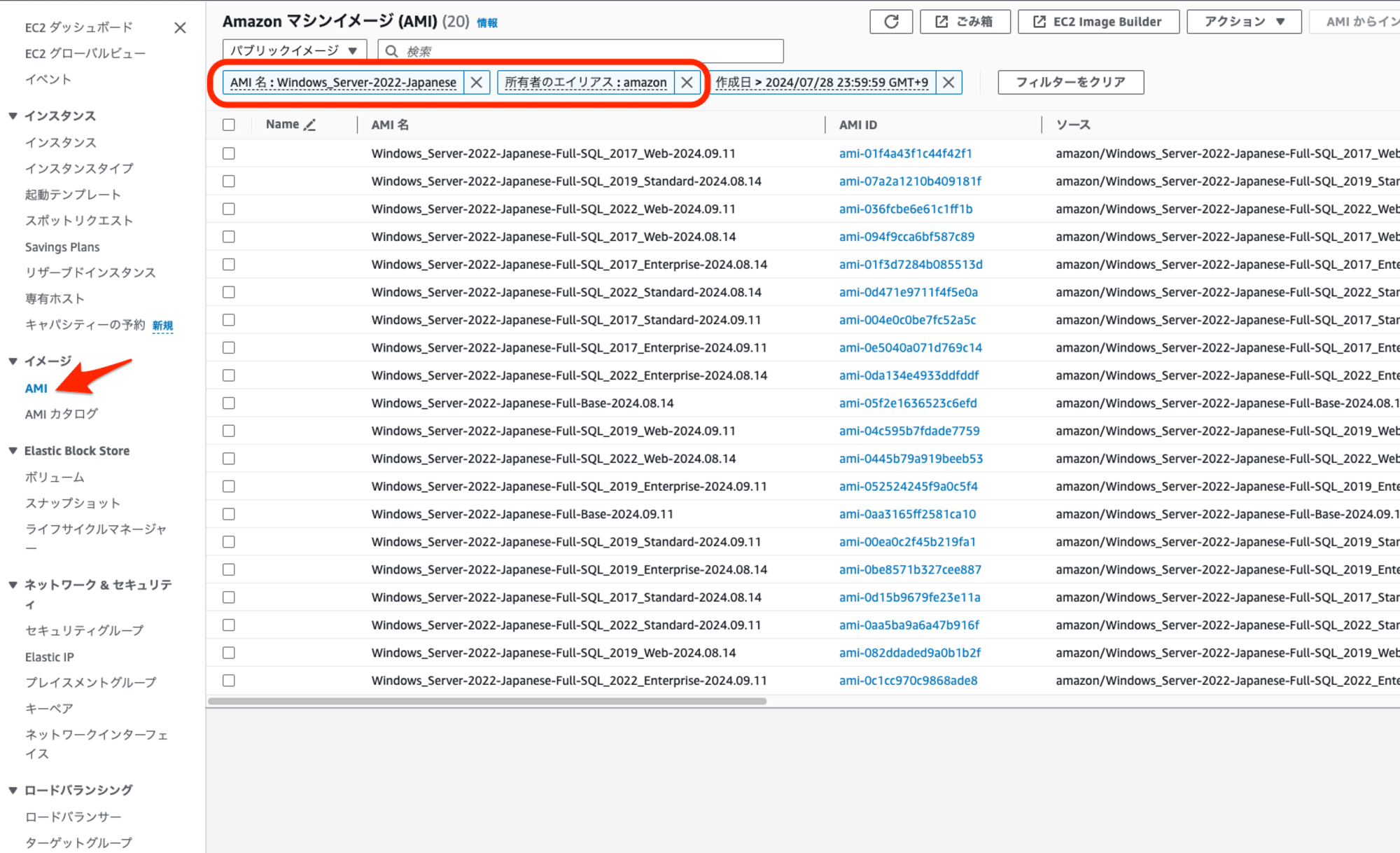Open 専有ホスト in sidebar
This screenshot has width=1400, height=853.
click(x=55, y=298)
